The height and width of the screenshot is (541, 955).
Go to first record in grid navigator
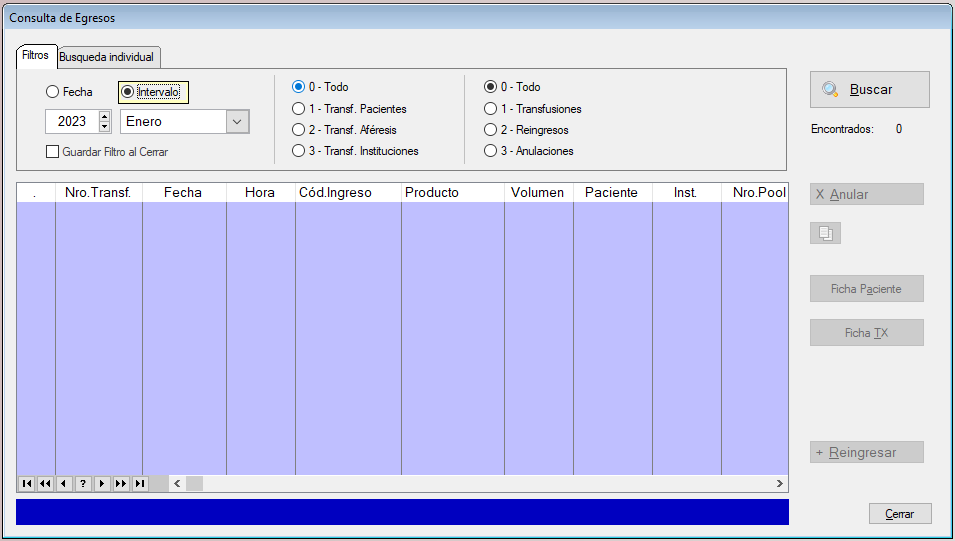point(26,484)
